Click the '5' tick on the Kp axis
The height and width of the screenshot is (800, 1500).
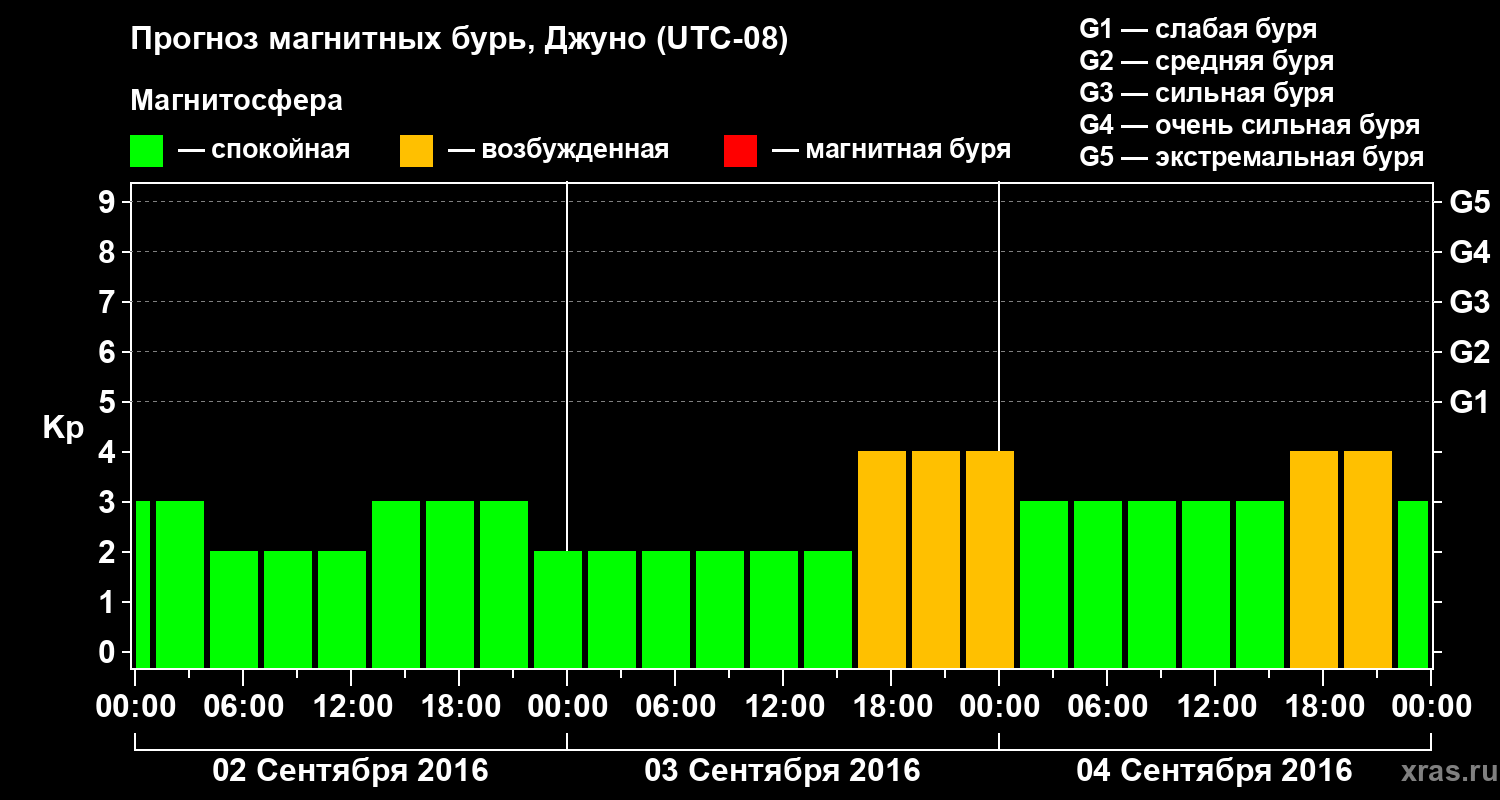(109, 403)
